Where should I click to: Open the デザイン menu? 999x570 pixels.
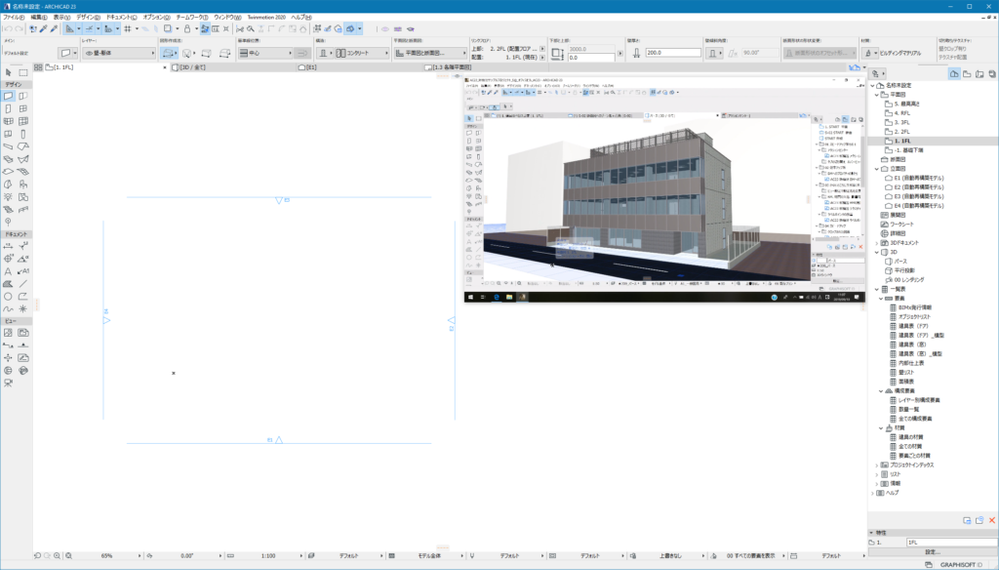(88, 17)
